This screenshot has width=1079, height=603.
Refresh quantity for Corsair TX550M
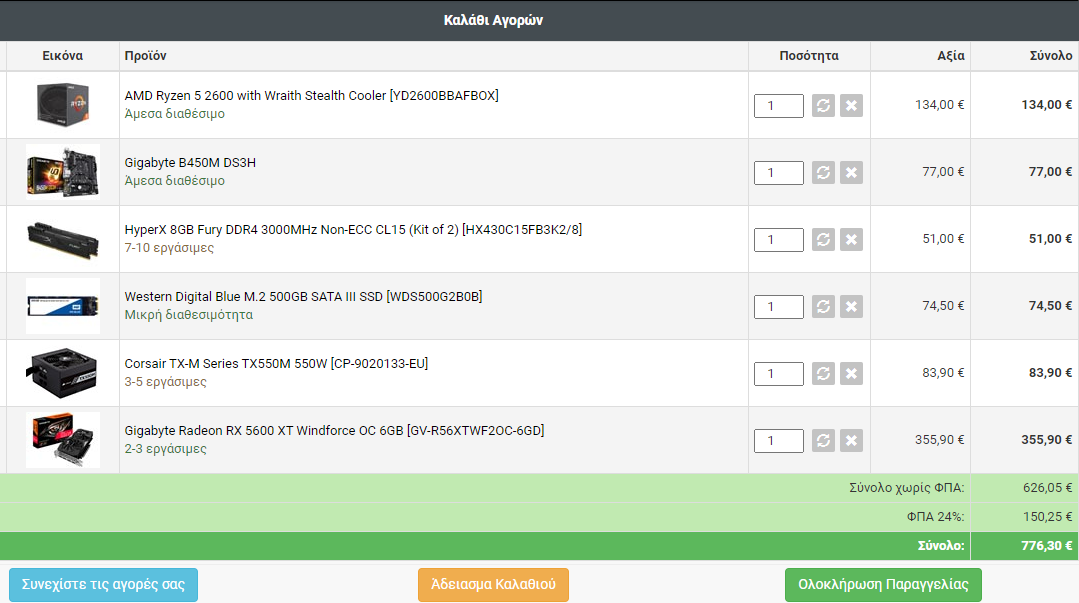[823, 373]
